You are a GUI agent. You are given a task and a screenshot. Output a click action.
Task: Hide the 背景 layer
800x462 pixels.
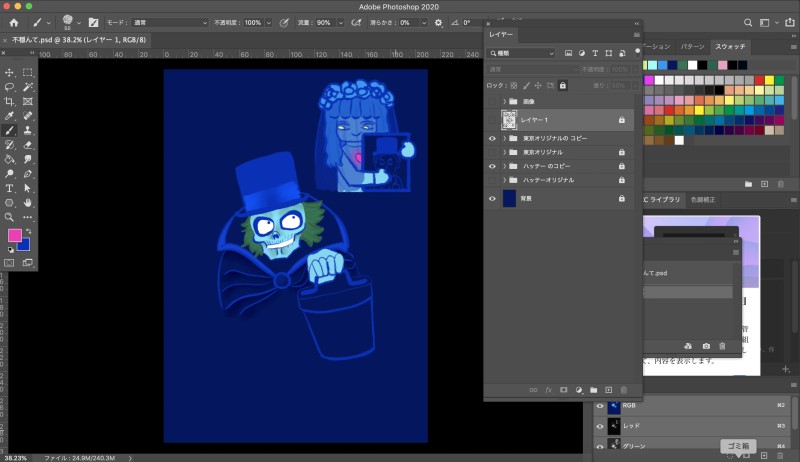(x=492, y=199)
